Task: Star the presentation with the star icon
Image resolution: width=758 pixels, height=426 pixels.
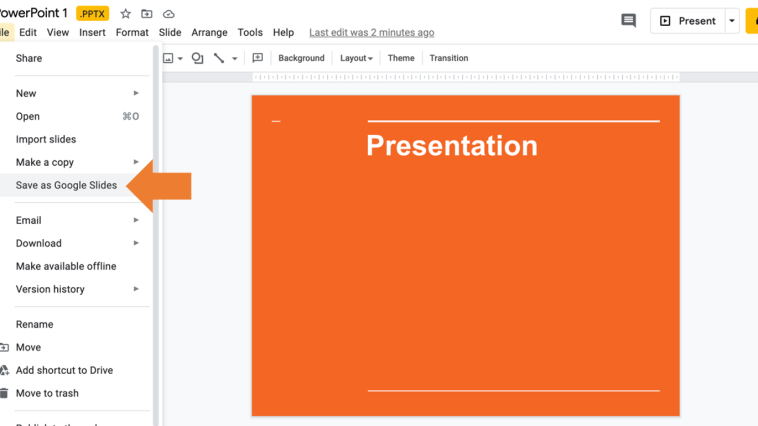Action: [x=125, y=14]
